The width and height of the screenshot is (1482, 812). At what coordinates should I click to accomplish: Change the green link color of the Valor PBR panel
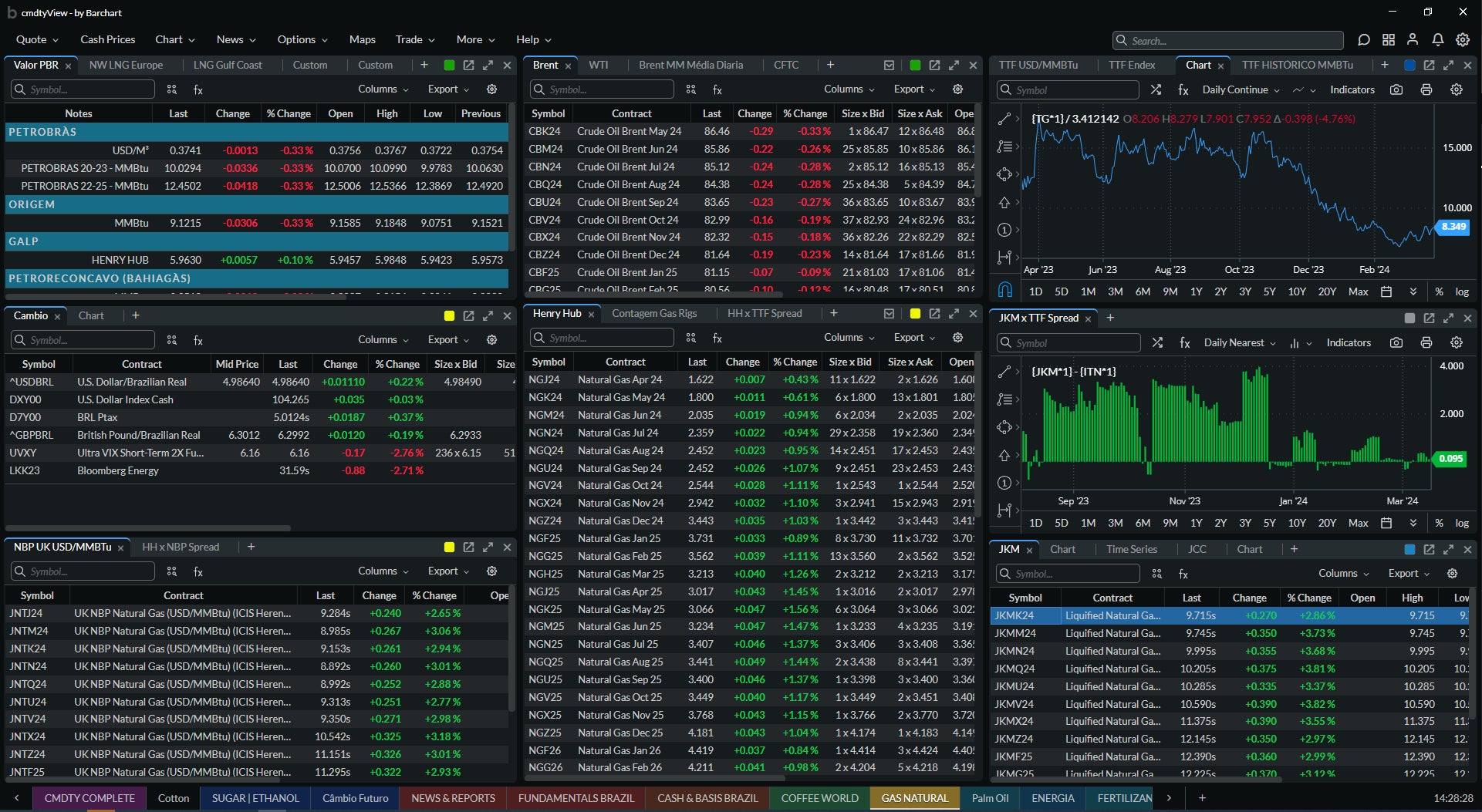449,66
